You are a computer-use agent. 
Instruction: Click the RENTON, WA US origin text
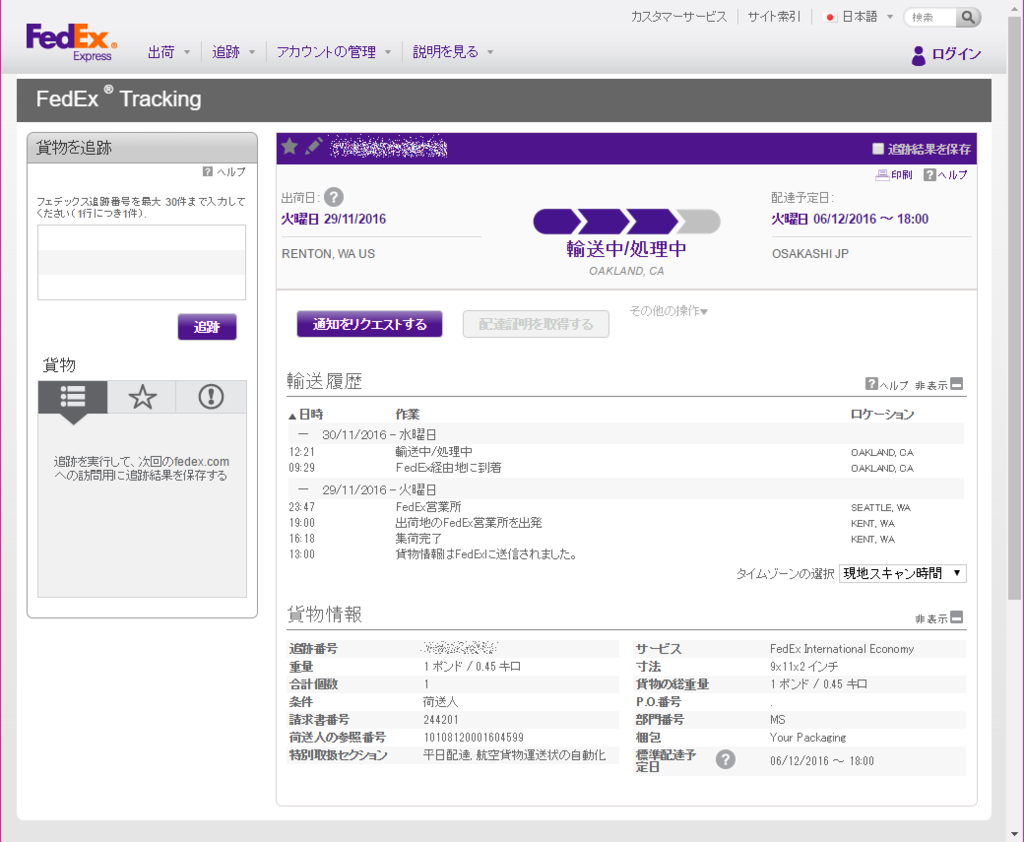(x=328, y=253)
